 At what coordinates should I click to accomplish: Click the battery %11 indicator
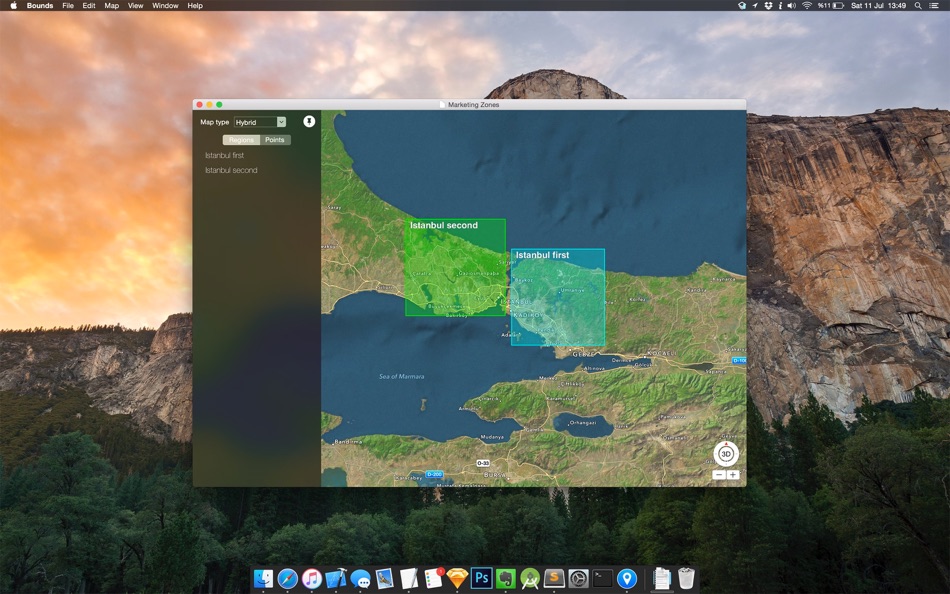[x=831, y=5]
